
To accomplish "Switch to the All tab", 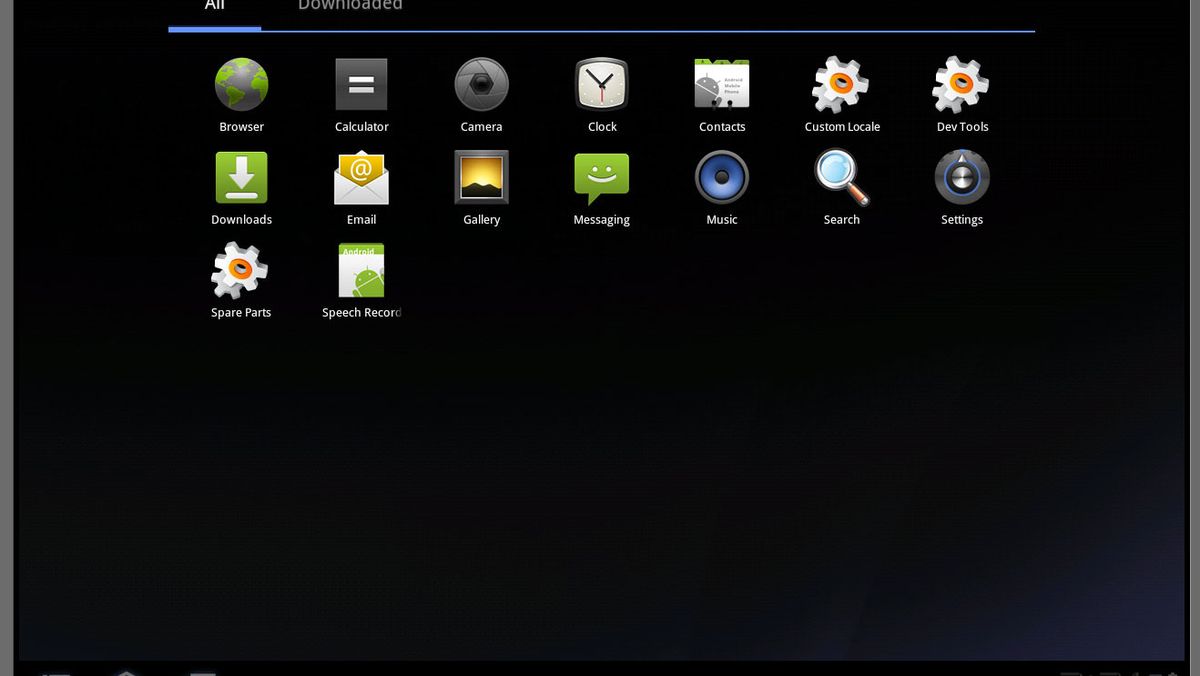I will (214, 8).
